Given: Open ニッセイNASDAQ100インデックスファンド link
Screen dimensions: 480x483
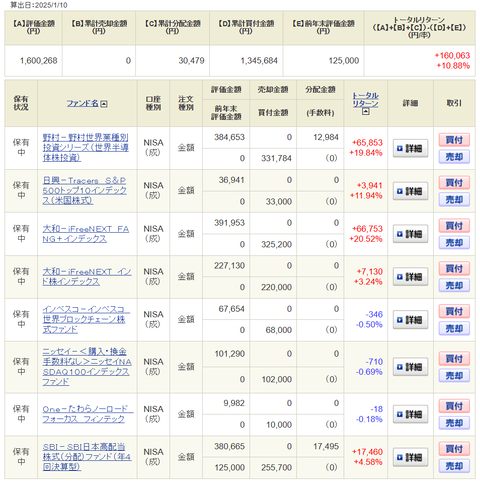Looking at the screenshot, I should point(87,367).
